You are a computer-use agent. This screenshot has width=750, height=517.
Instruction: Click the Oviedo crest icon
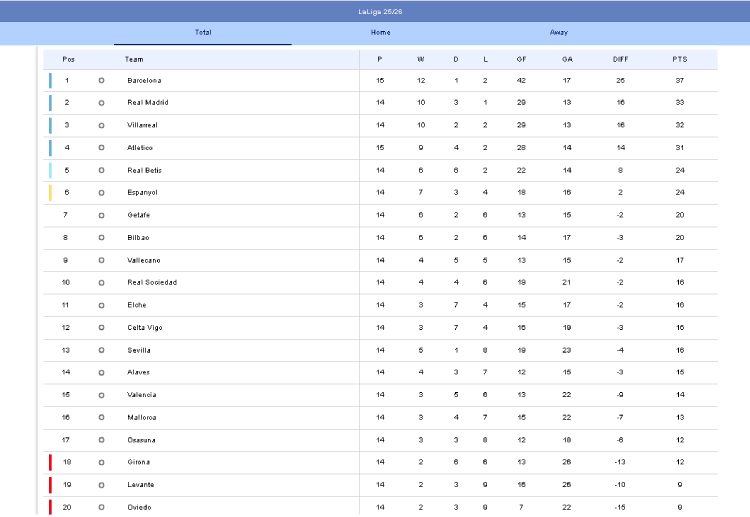click(101, 508)
